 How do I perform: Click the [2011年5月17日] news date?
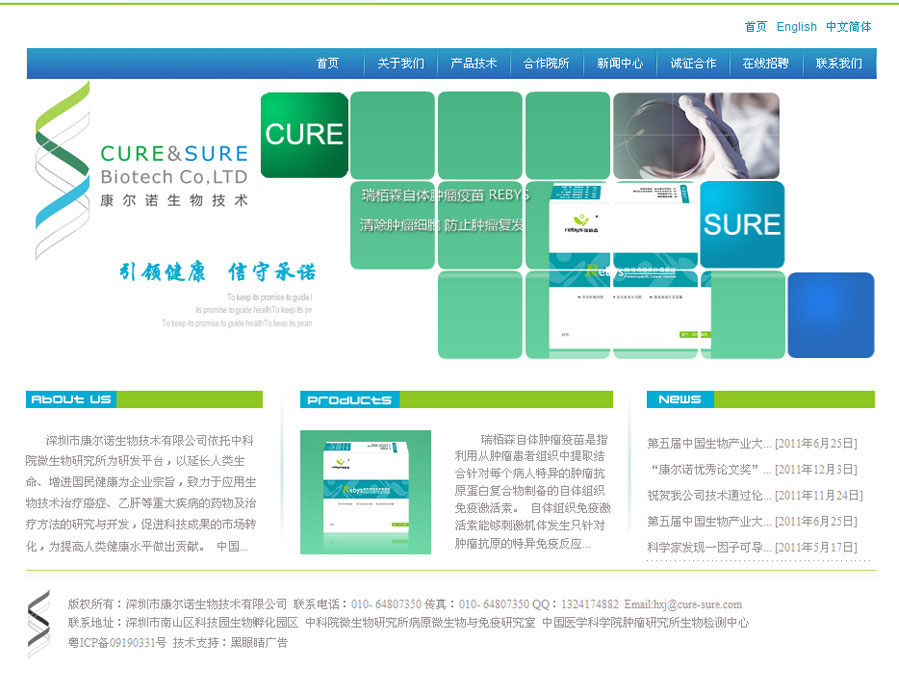(816, 547)
